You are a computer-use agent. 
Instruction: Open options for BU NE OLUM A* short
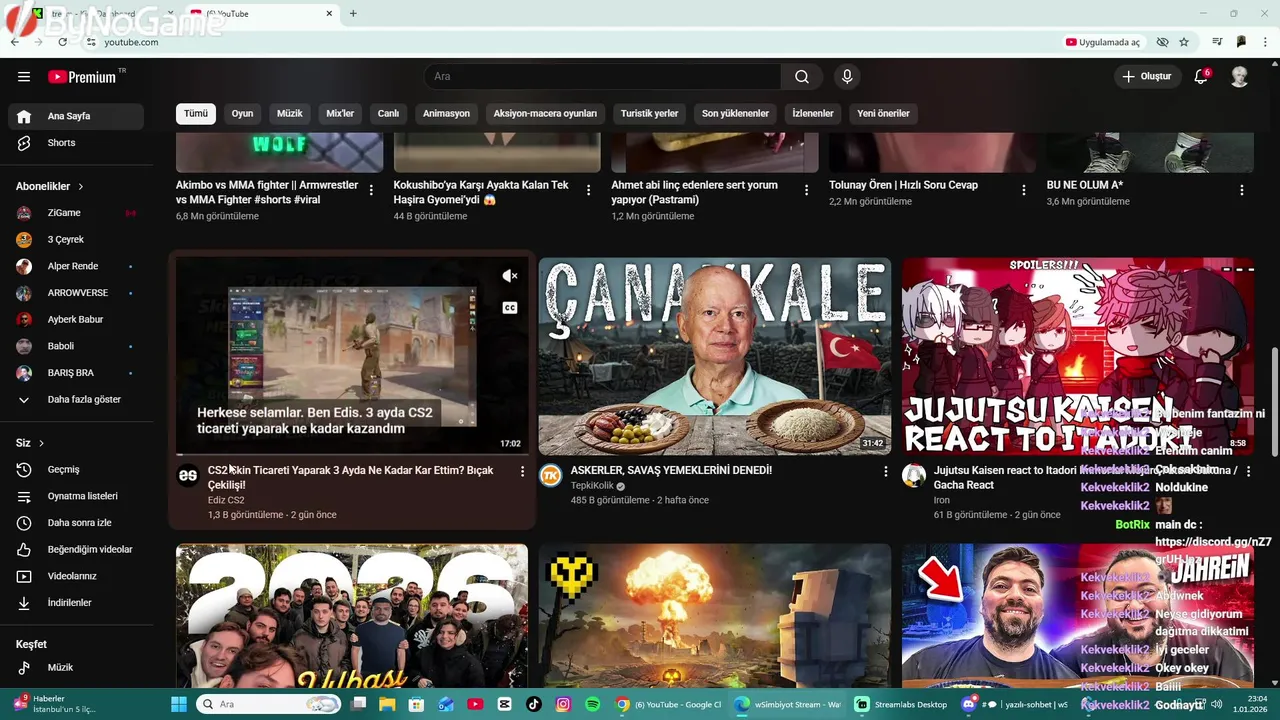[x=1242, y=190]
